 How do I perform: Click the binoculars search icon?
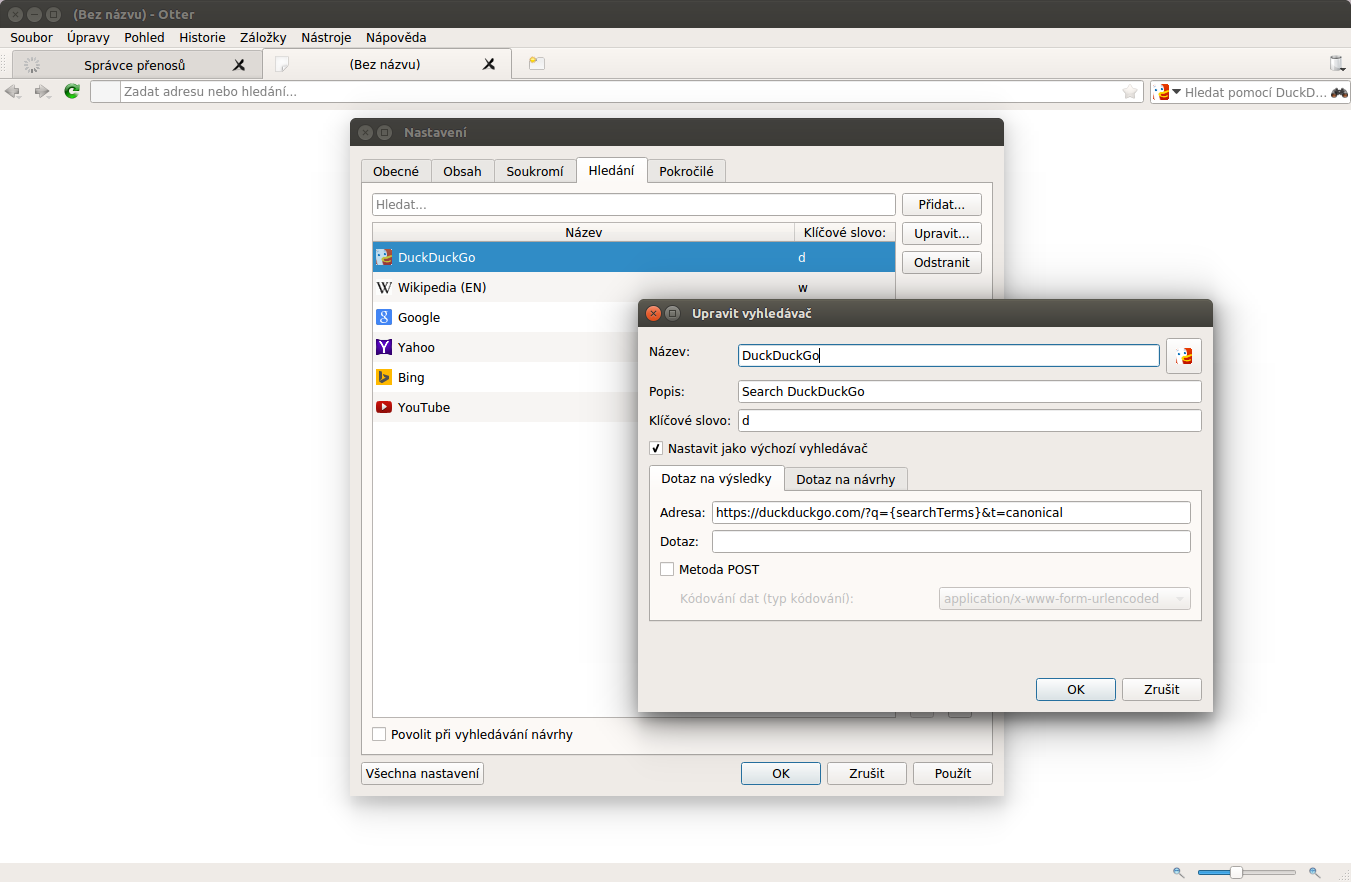click(x=1339, y=92)
